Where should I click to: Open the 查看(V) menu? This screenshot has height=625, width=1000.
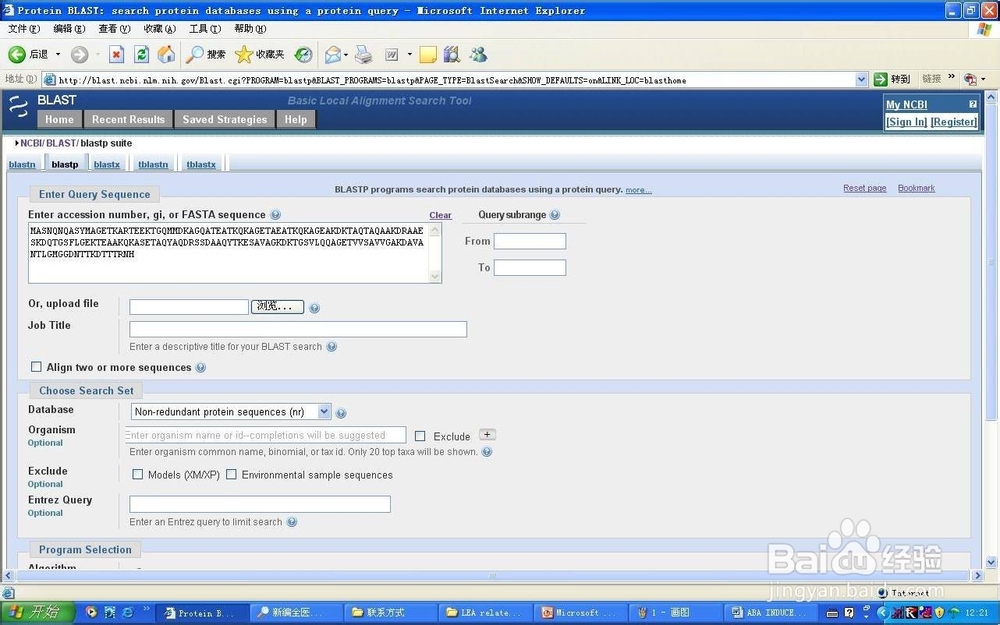[114, 29]
